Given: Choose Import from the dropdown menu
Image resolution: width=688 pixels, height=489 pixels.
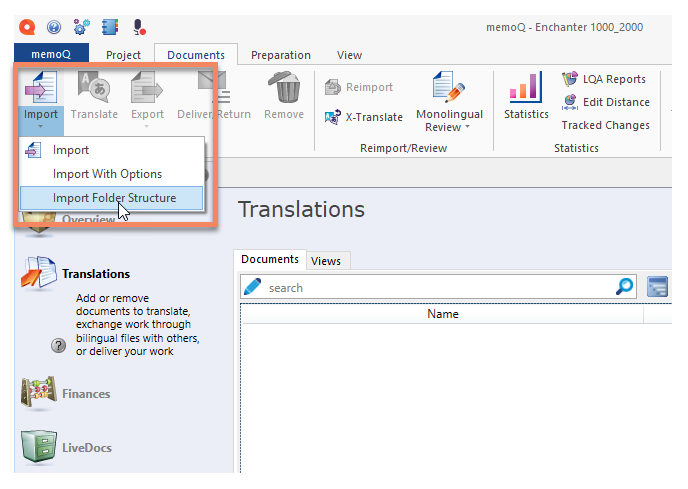Looking at the screenshot, I should coord(111,150).
